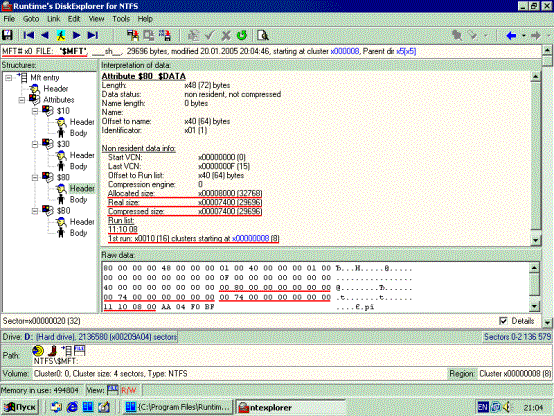This screenshot has height=416, width=554.
Task: Click the volume speaker tray icon
Action: point(507,407)
